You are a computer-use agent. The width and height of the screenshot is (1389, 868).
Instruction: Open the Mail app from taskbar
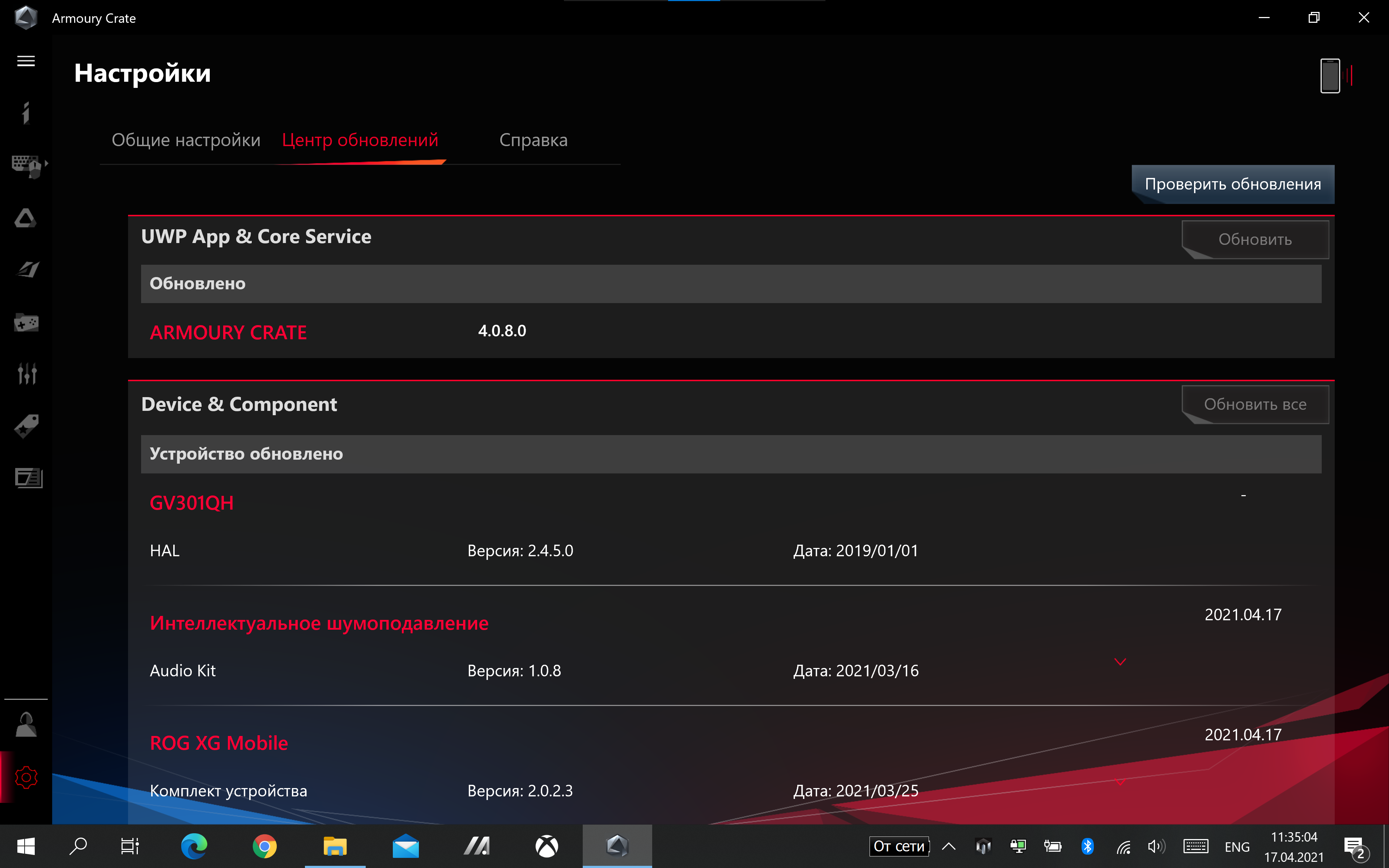coord(406,846)
